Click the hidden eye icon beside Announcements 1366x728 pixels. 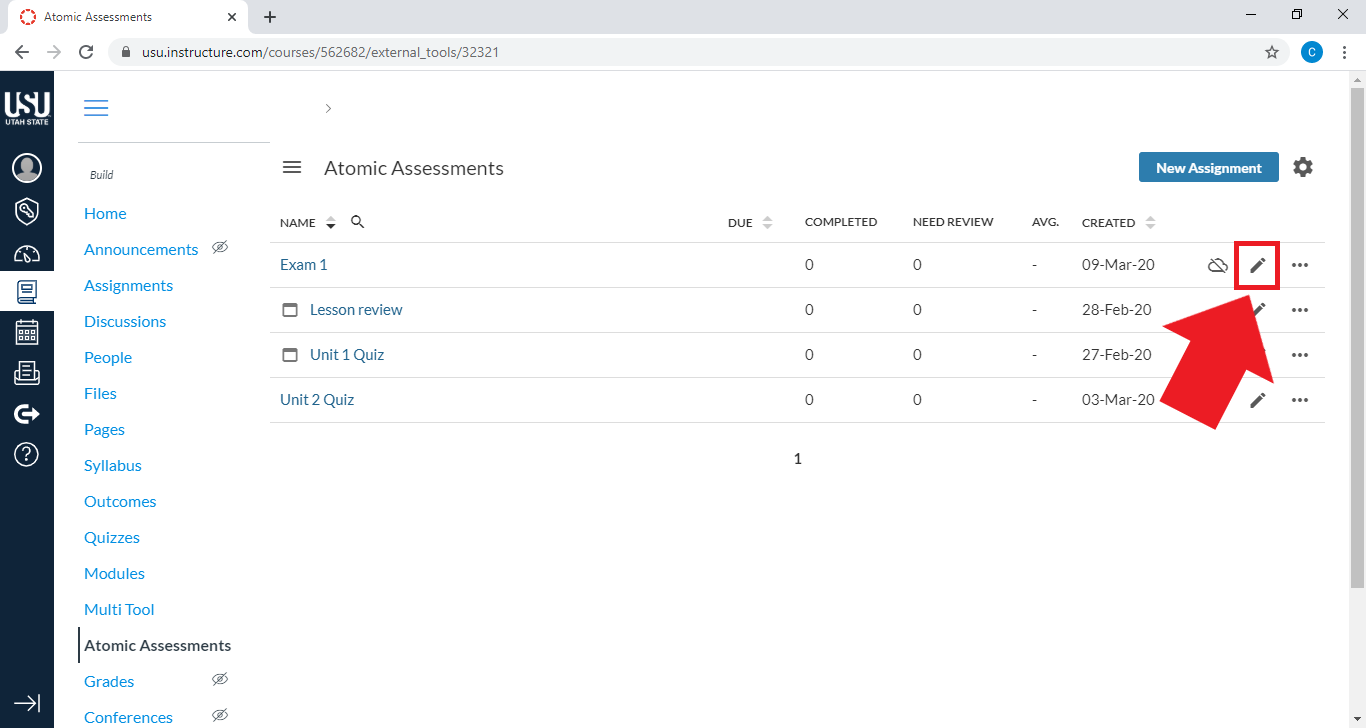click(220, 247)
